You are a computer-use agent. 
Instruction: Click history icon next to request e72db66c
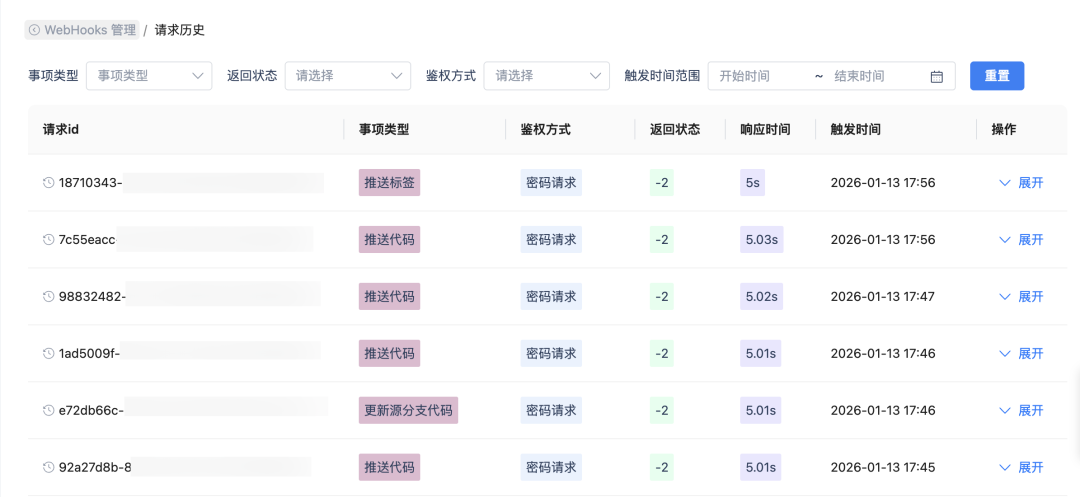48,410
